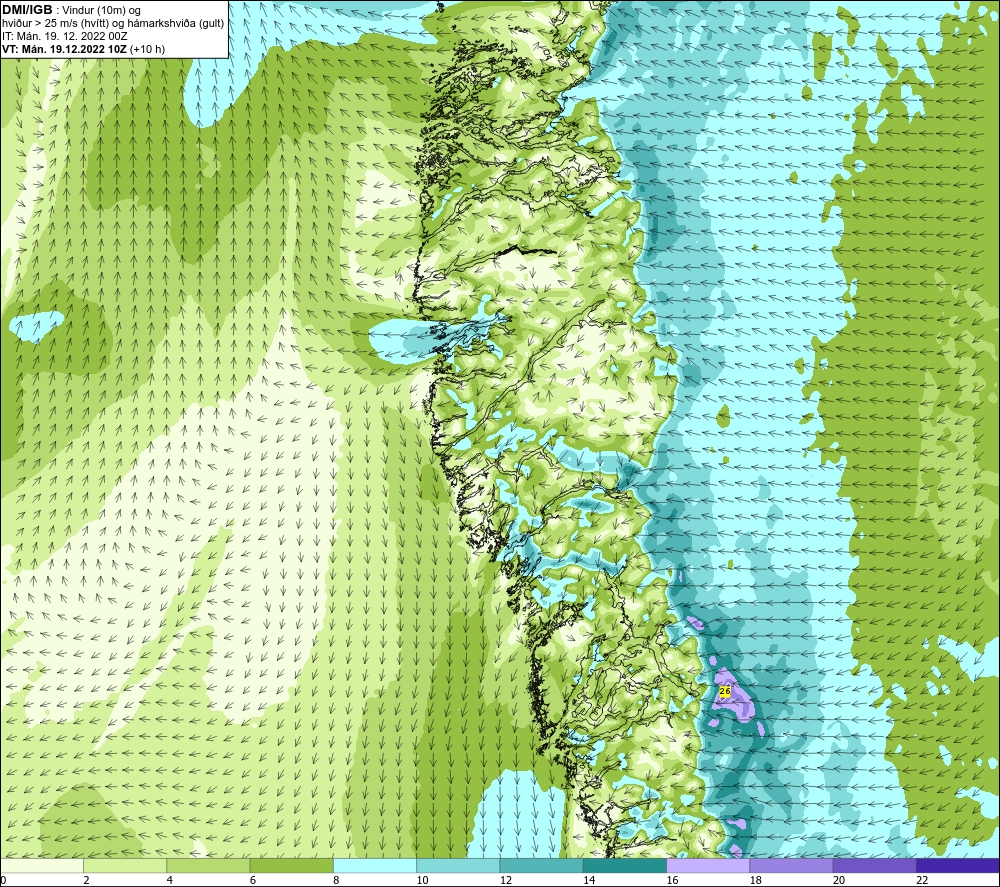Click the '2' label on the color scale
This screenshot has height=887, width=1000.
click(x=86, y=880)
